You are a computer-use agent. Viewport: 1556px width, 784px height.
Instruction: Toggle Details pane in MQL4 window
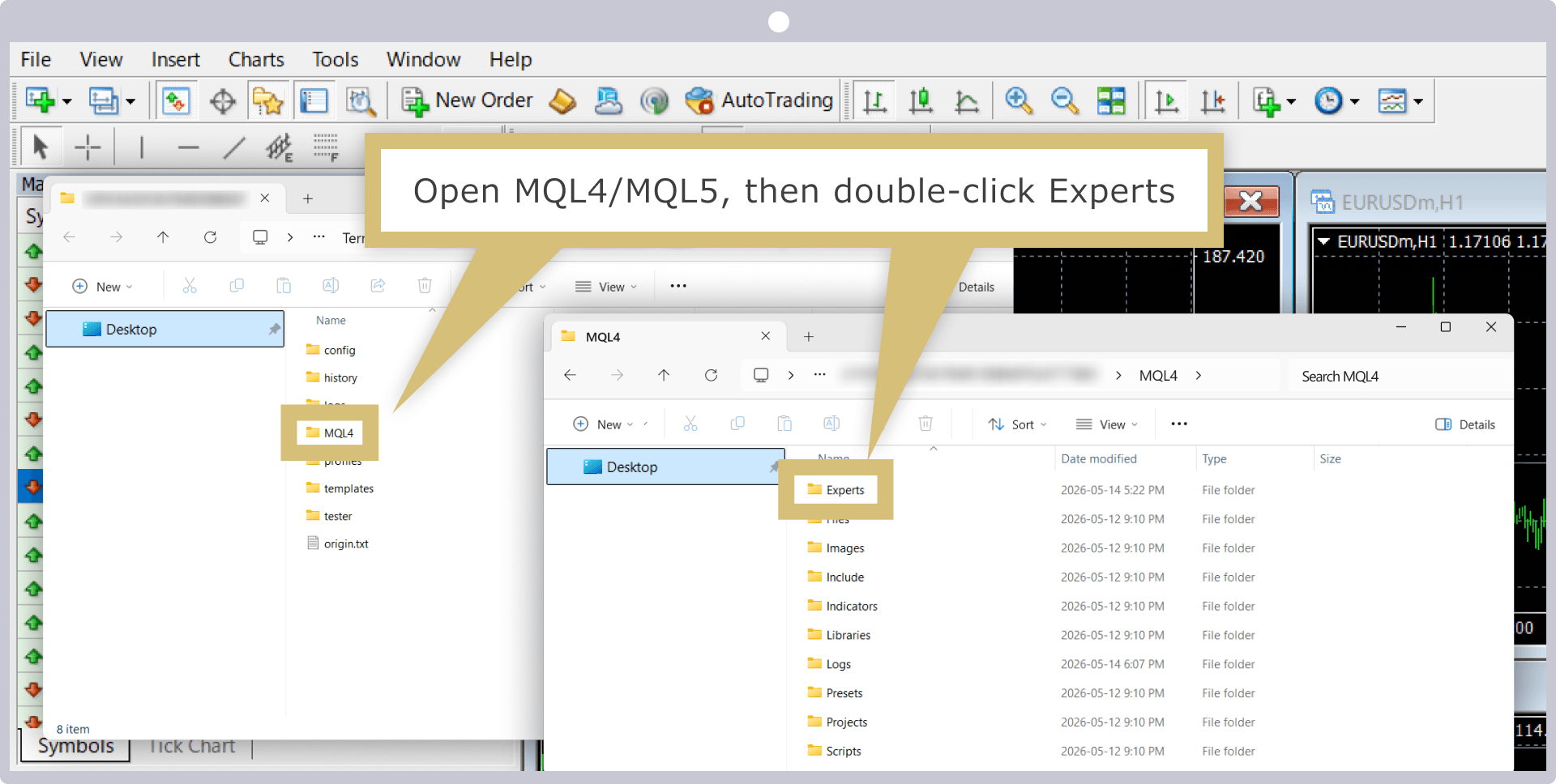[x=1465, y=424]
